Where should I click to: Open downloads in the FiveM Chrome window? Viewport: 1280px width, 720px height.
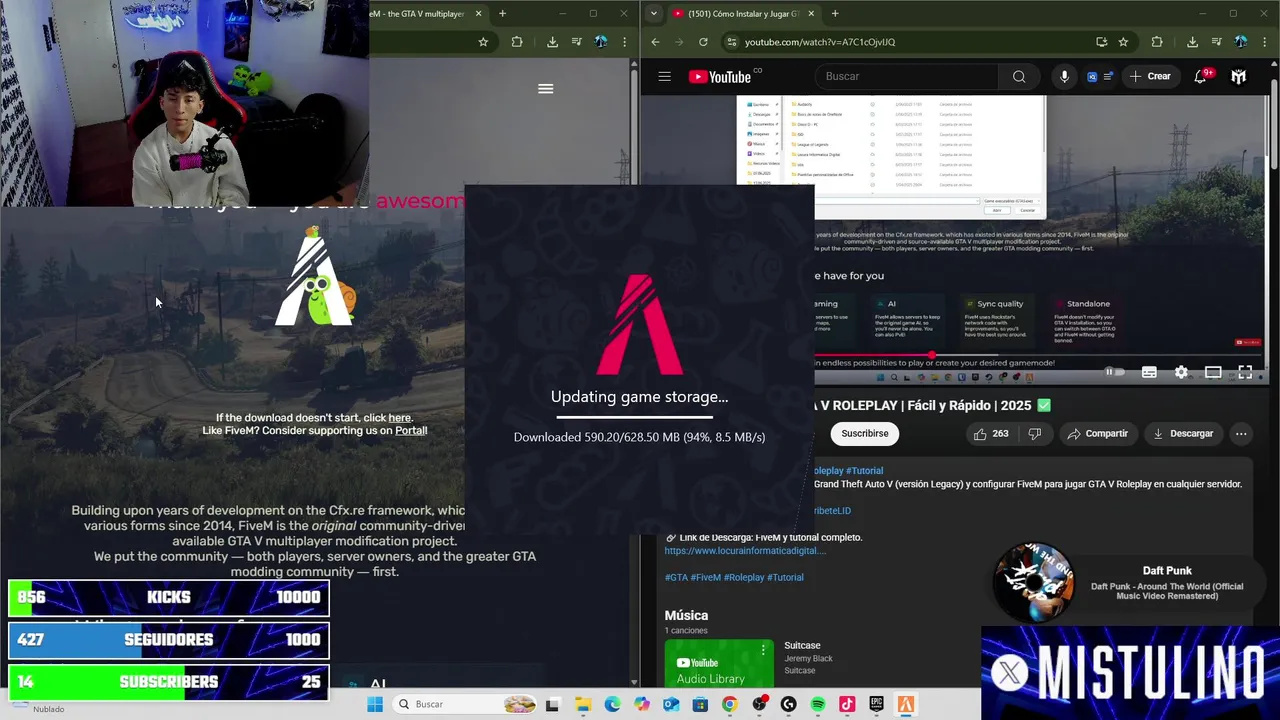point(552,42)
